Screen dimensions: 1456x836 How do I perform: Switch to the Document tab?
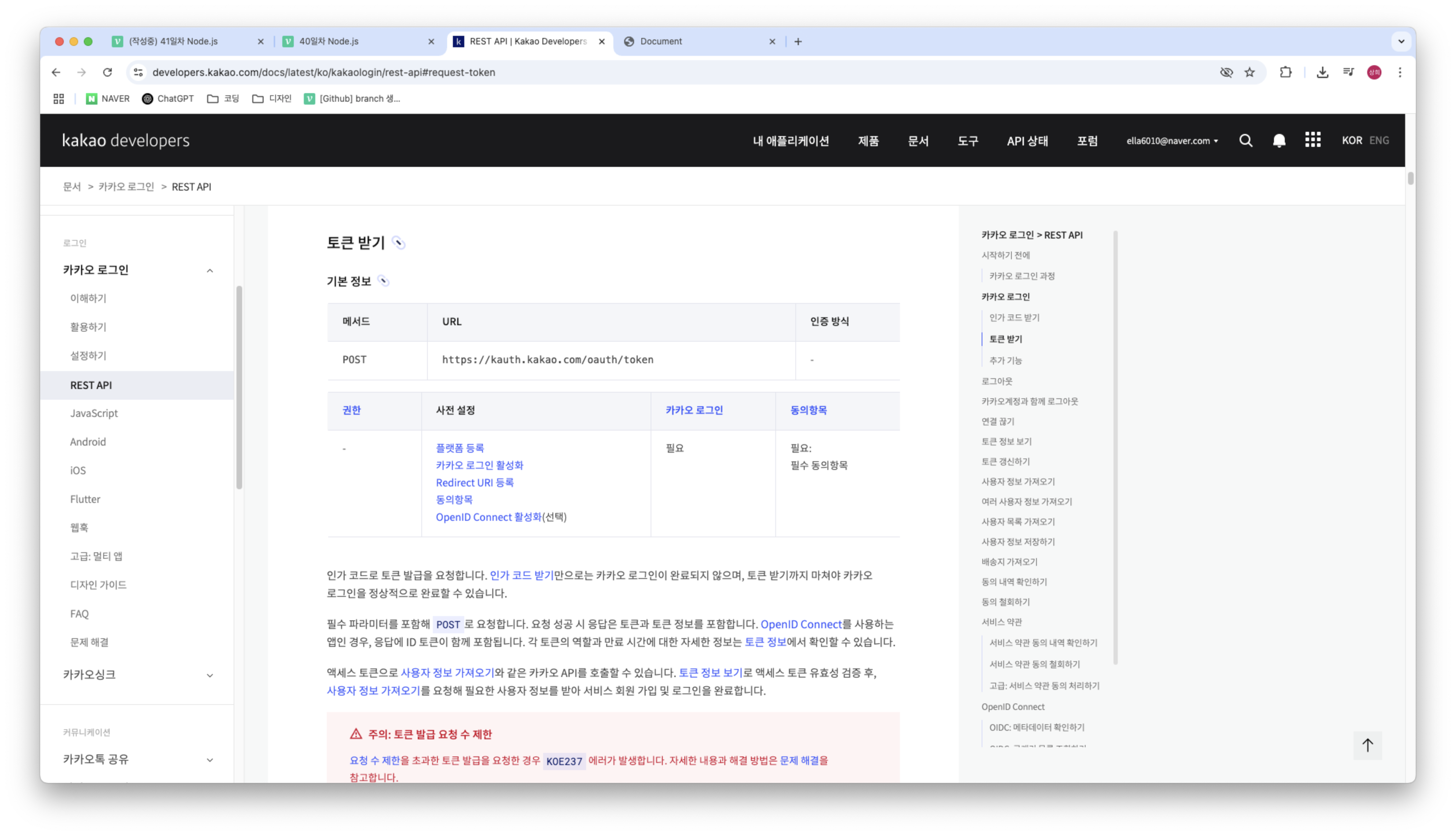(701, 41)
